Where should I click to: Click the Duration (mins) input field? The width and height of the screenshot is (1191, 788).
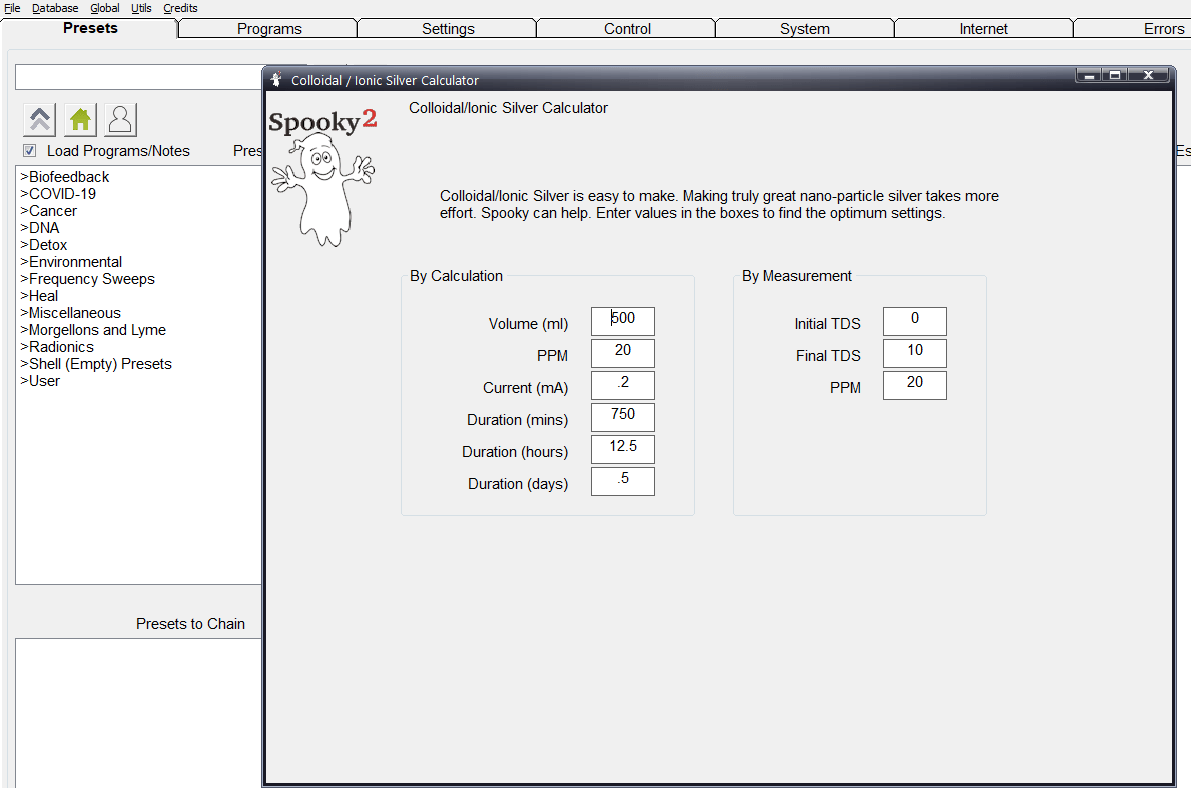pyautogui.click(x=623, y=417)
